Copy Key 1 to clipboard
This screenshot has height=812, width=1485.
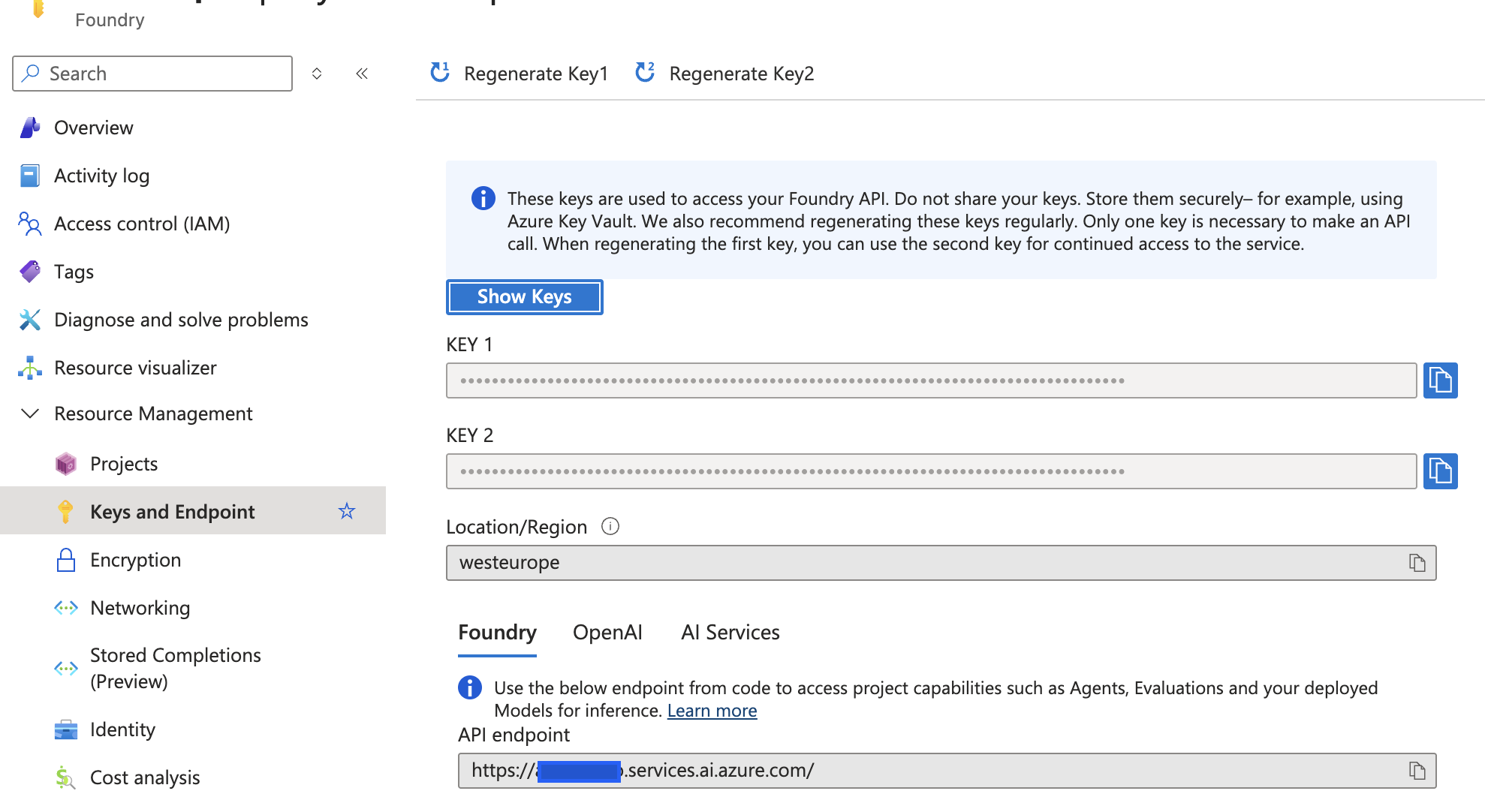(1440, 380)
